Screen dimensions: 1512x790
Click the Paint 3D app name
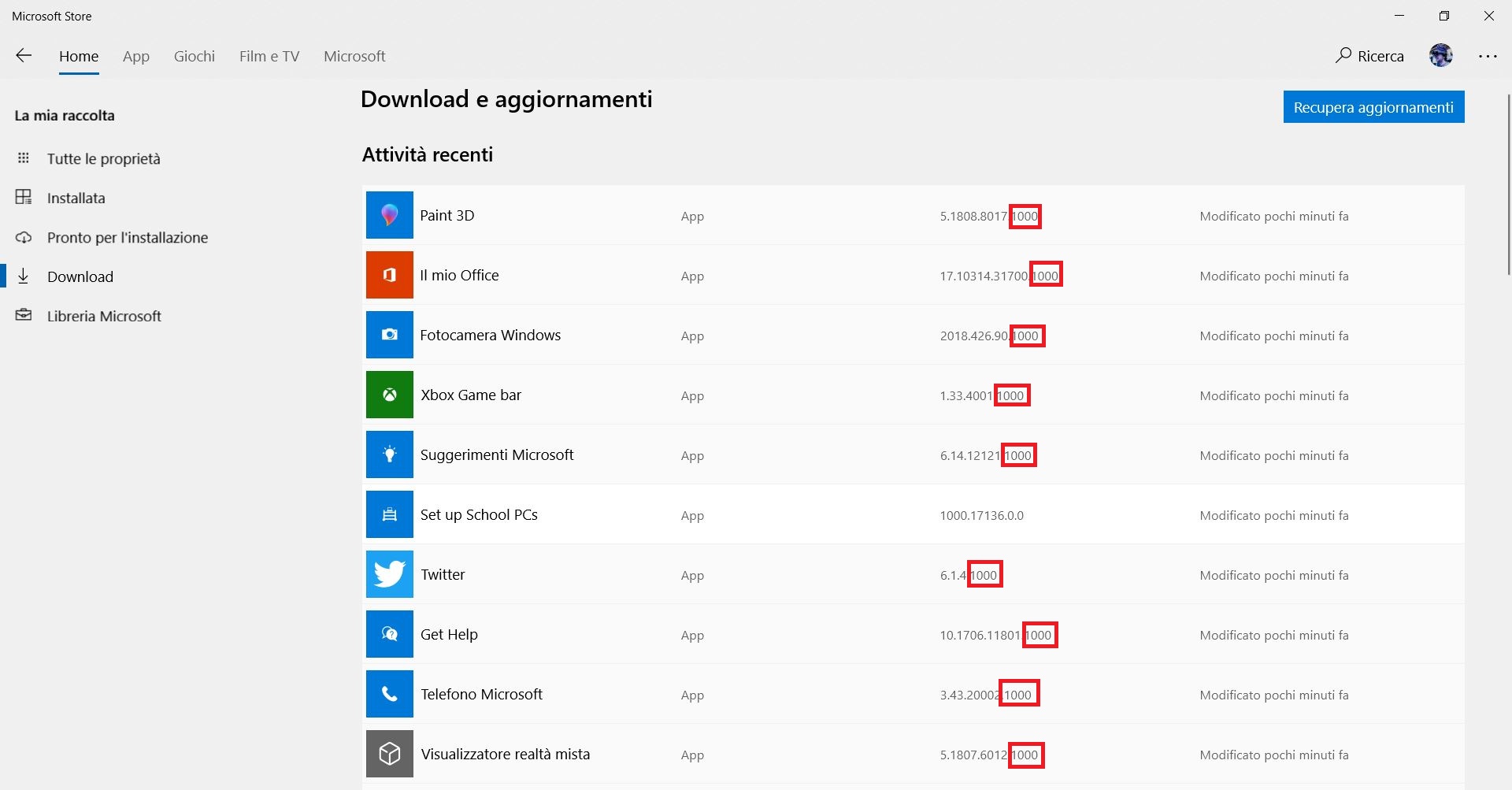point(447,215)
